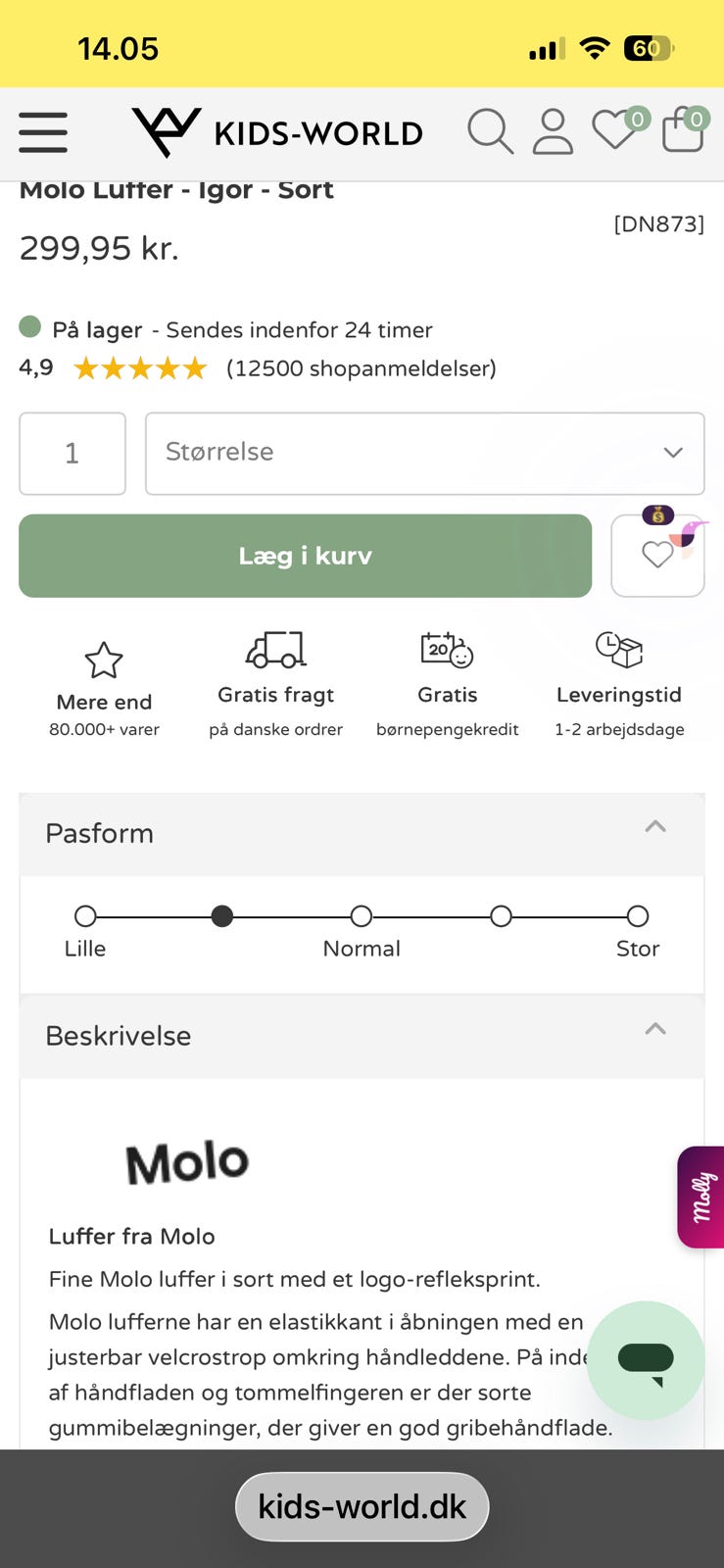Select the Normal fit radio point

(362, 916)
